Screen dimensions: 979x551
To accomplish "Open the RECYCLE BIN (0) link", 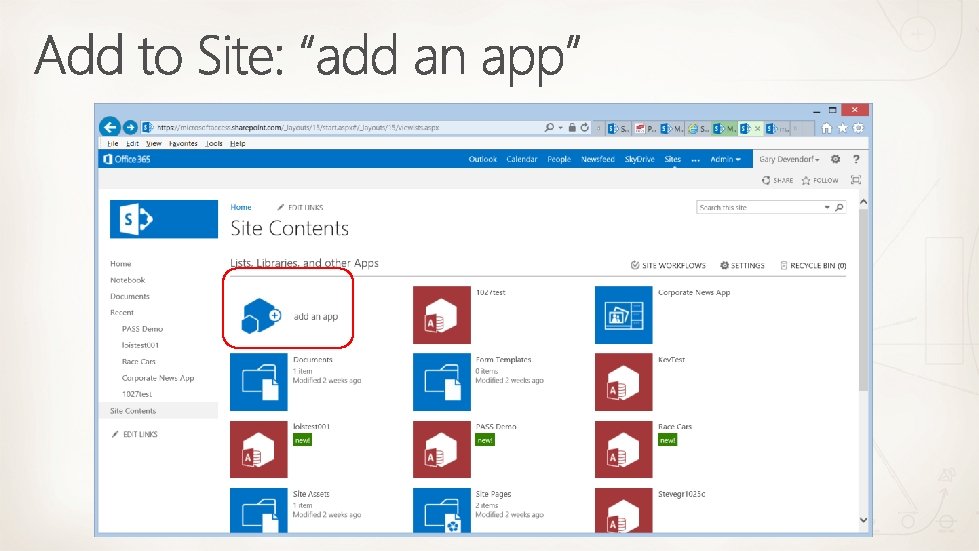I will coord(814,265).
